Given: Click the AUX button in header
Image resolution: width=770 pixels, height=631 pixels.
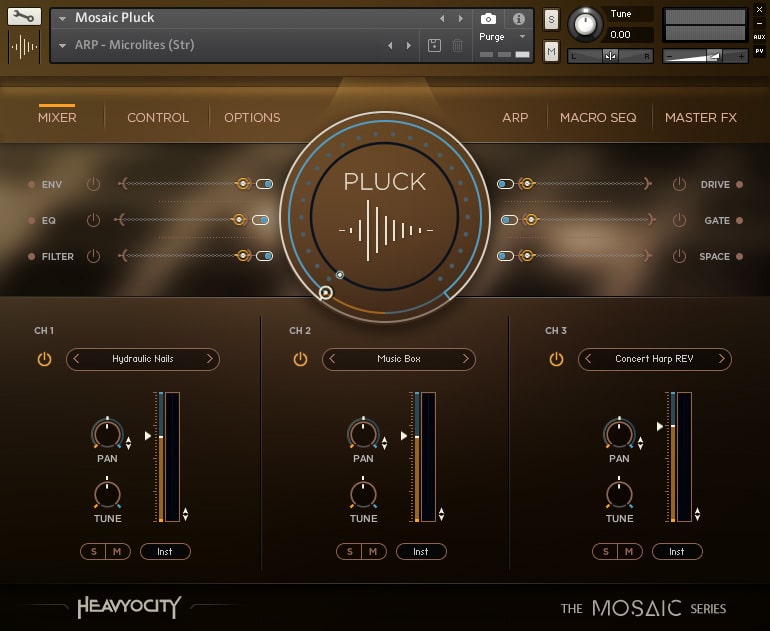Looking at the screenshot, I should pyautogui.click(x=759, y=37).
